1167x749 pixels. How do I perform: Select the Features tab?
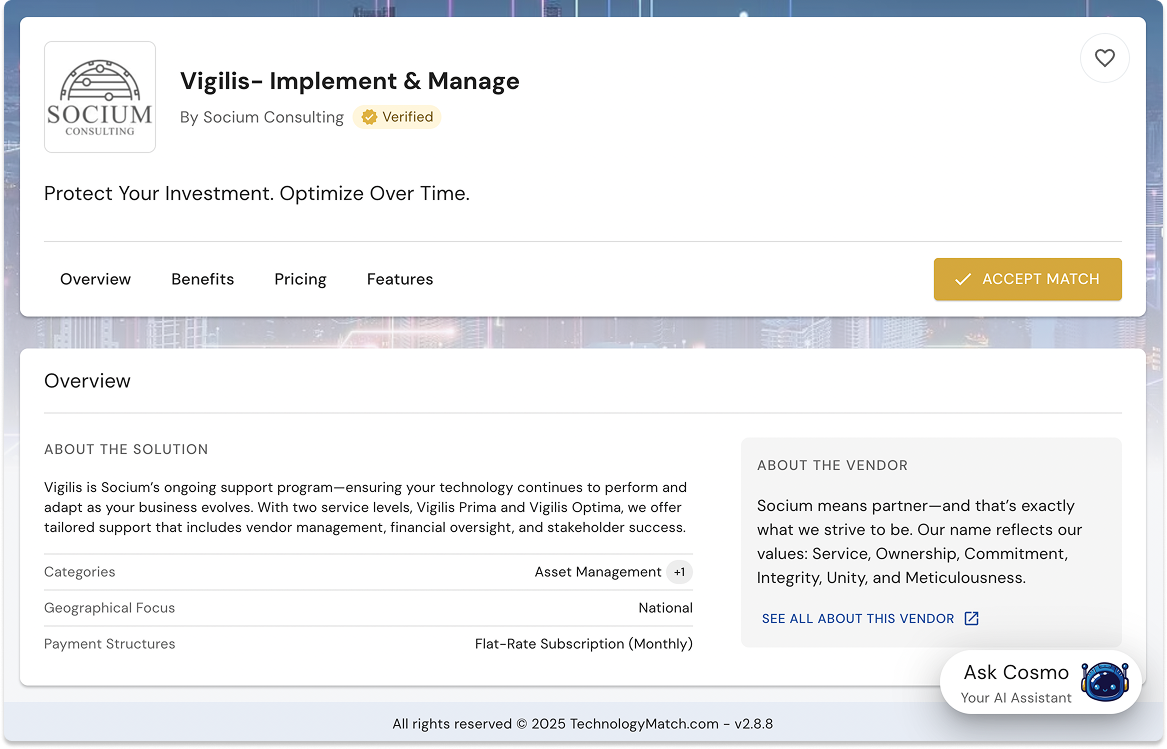point(400,279)
